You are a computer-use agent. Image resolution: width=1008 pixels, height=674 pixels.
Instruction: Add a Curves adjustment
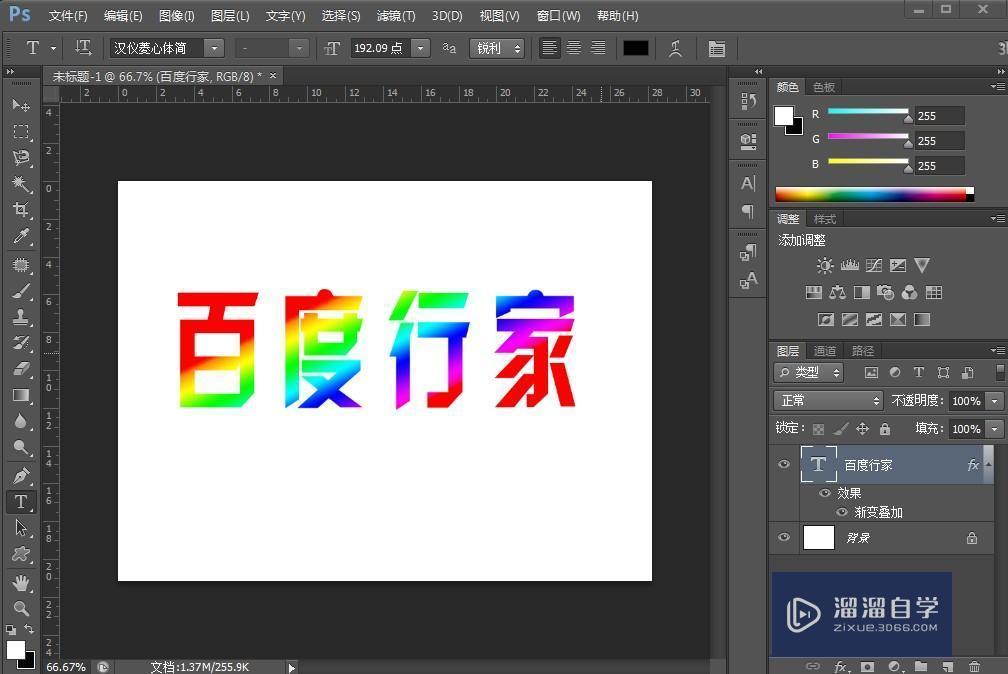click(x=874, y=265)
